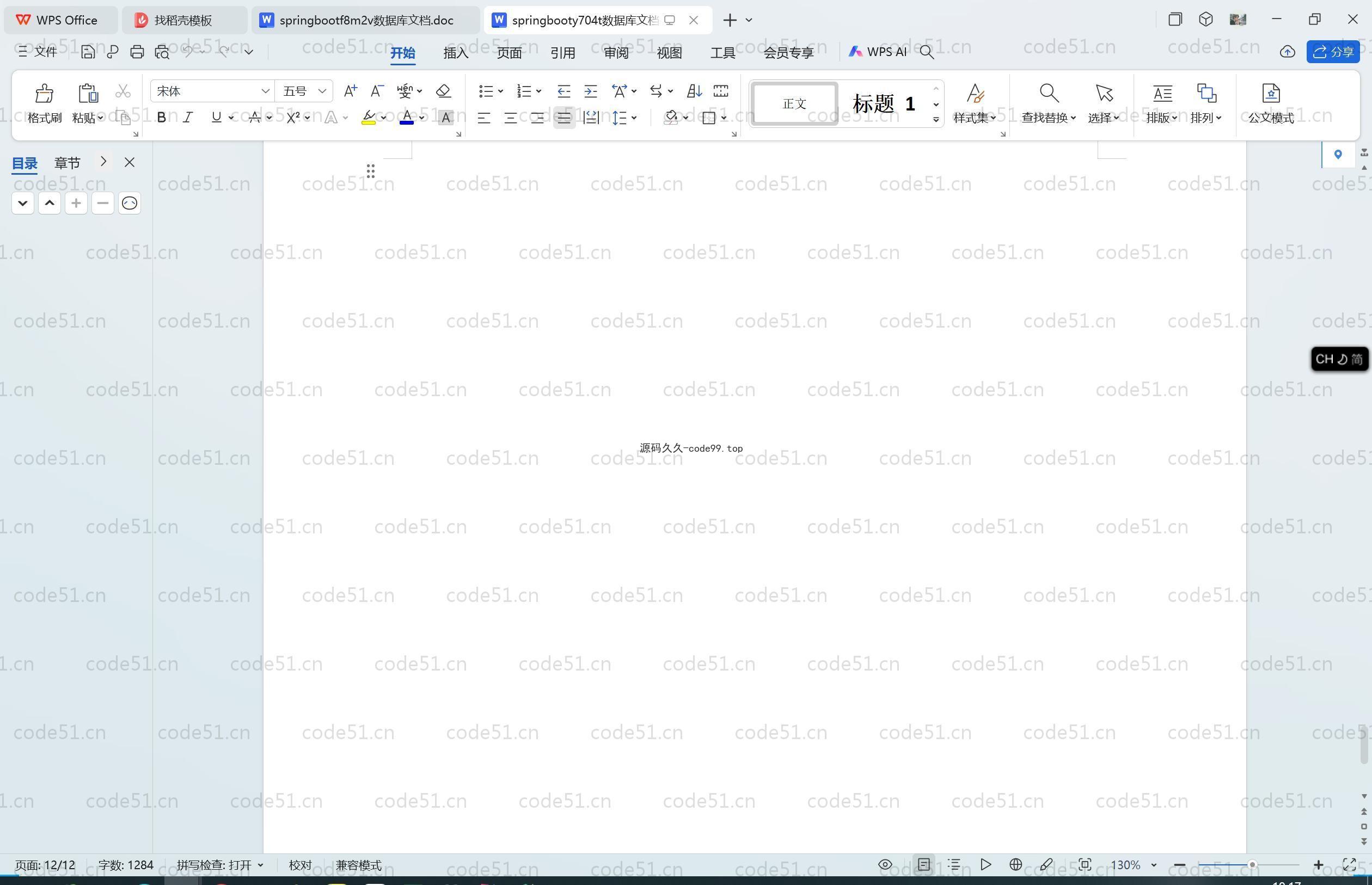Image resolution: width=1372 pixels, height=885 pixels.
Task: Select Justify paragraph alignment
Action: 564,118
